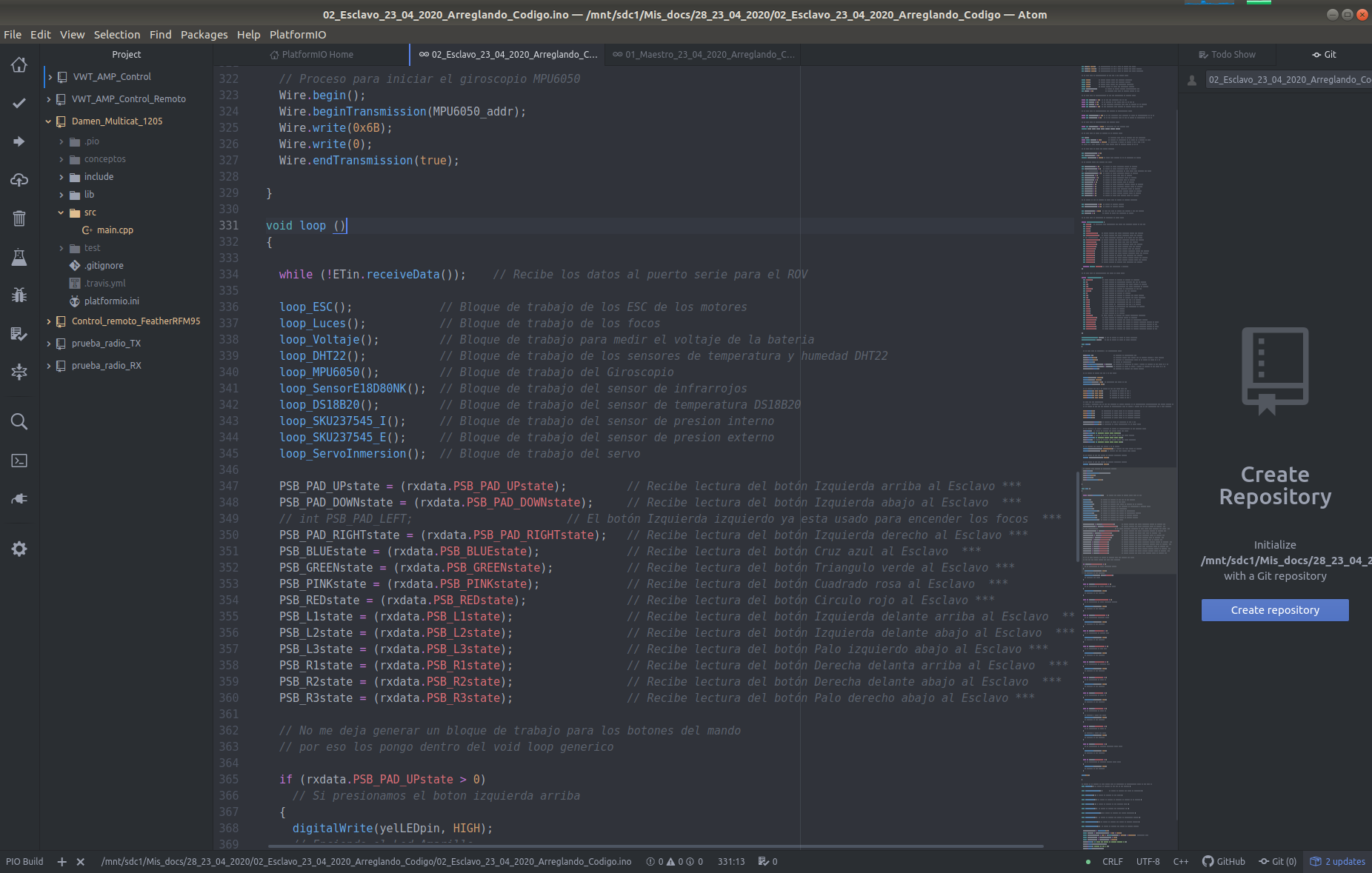1372x873 pixels.
Task: Switch to the PlatformIO Home tab
Action: coord(311,55)
